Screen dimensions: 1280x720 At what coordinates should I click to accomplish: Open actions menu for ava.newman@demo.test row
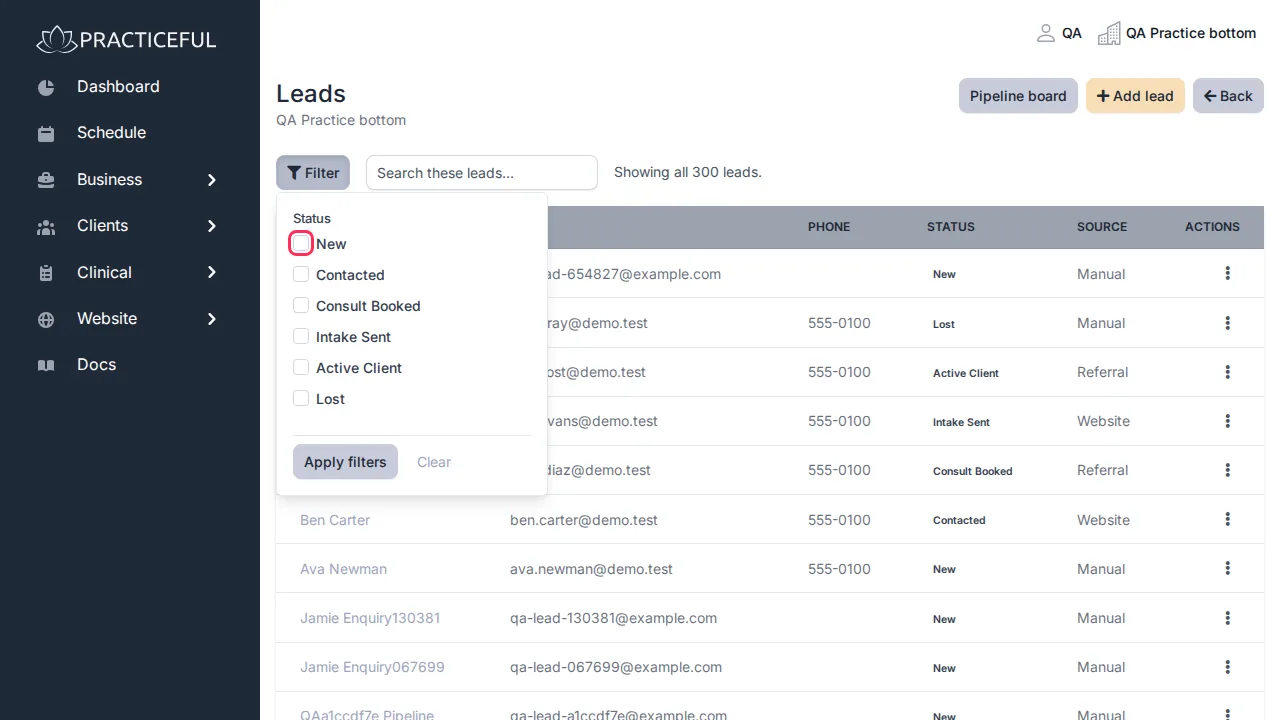point(1228,568)
